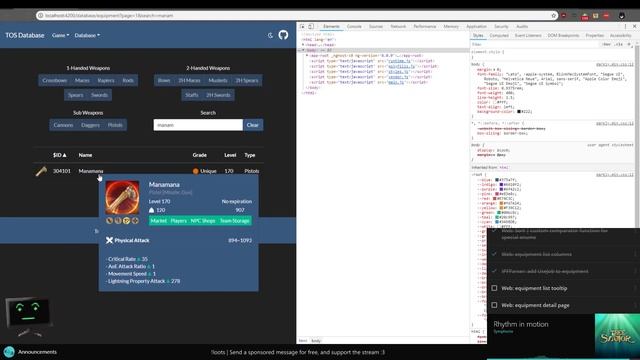The width and height of the screenshot is (640, 360).
Task: Open the Database dropdown menu
Action: coord(87,36)
